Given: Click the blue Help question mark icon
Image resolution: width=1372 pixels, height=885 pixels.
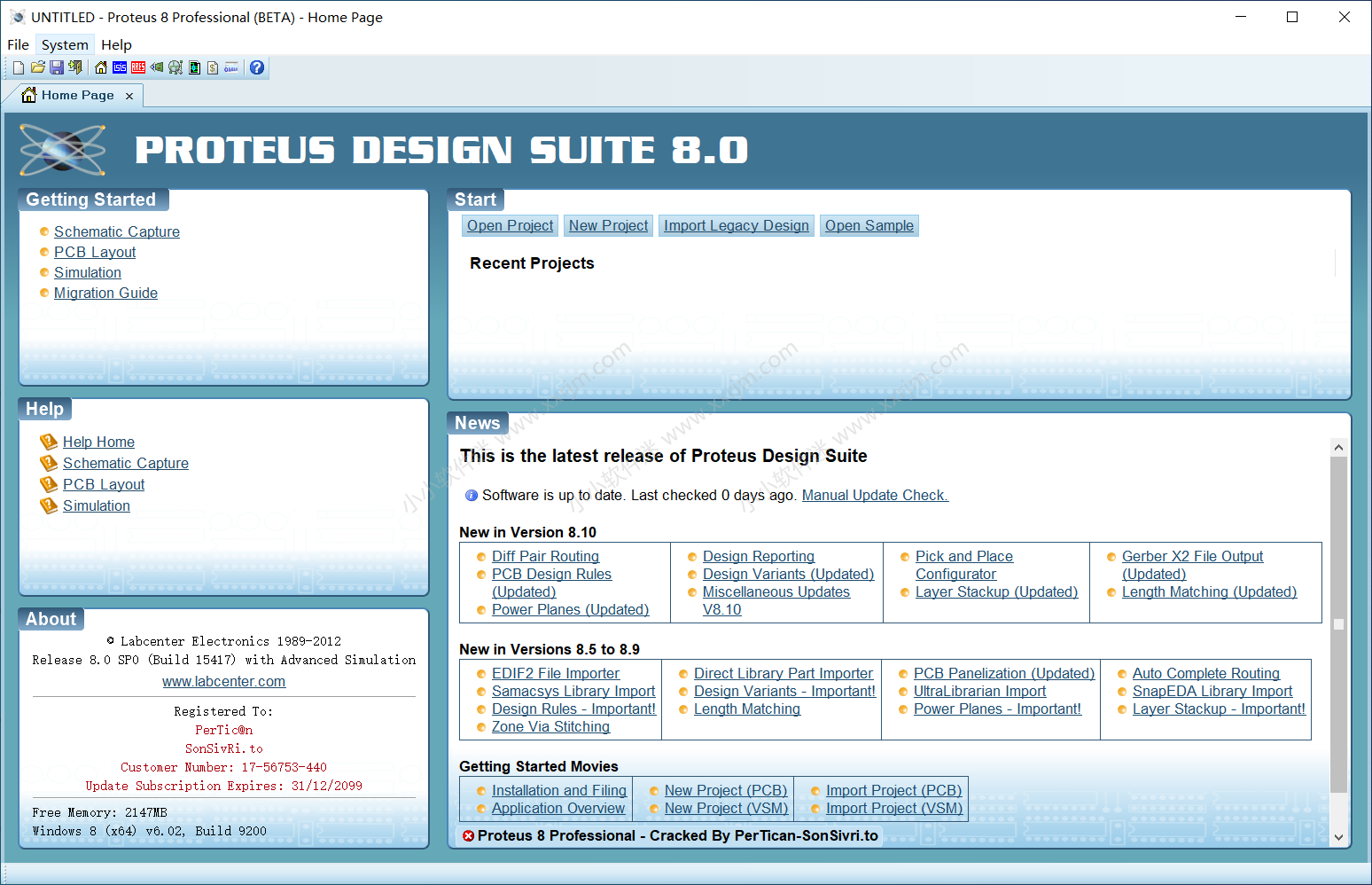Looking at the screenshot, I should (x=257, y=67).
